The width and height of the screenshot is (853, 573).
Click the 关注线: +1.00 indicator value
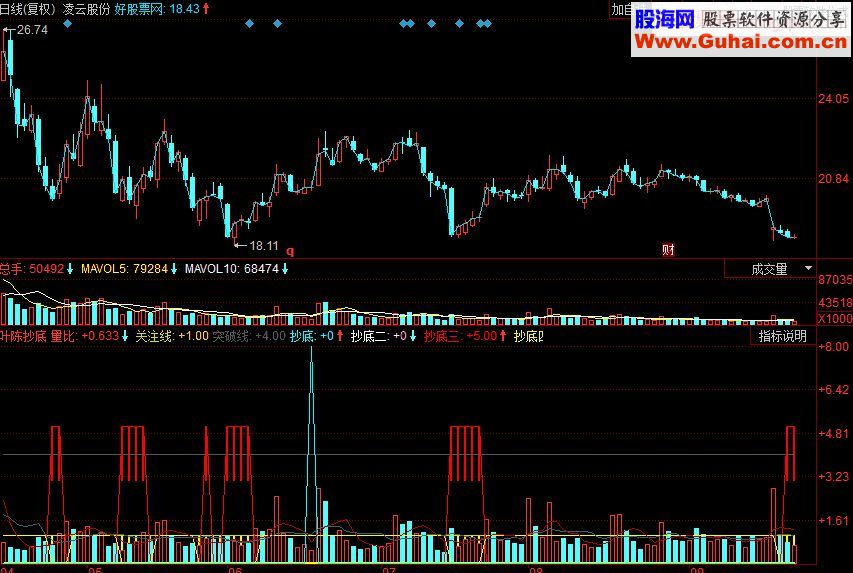tap(172, 336)
